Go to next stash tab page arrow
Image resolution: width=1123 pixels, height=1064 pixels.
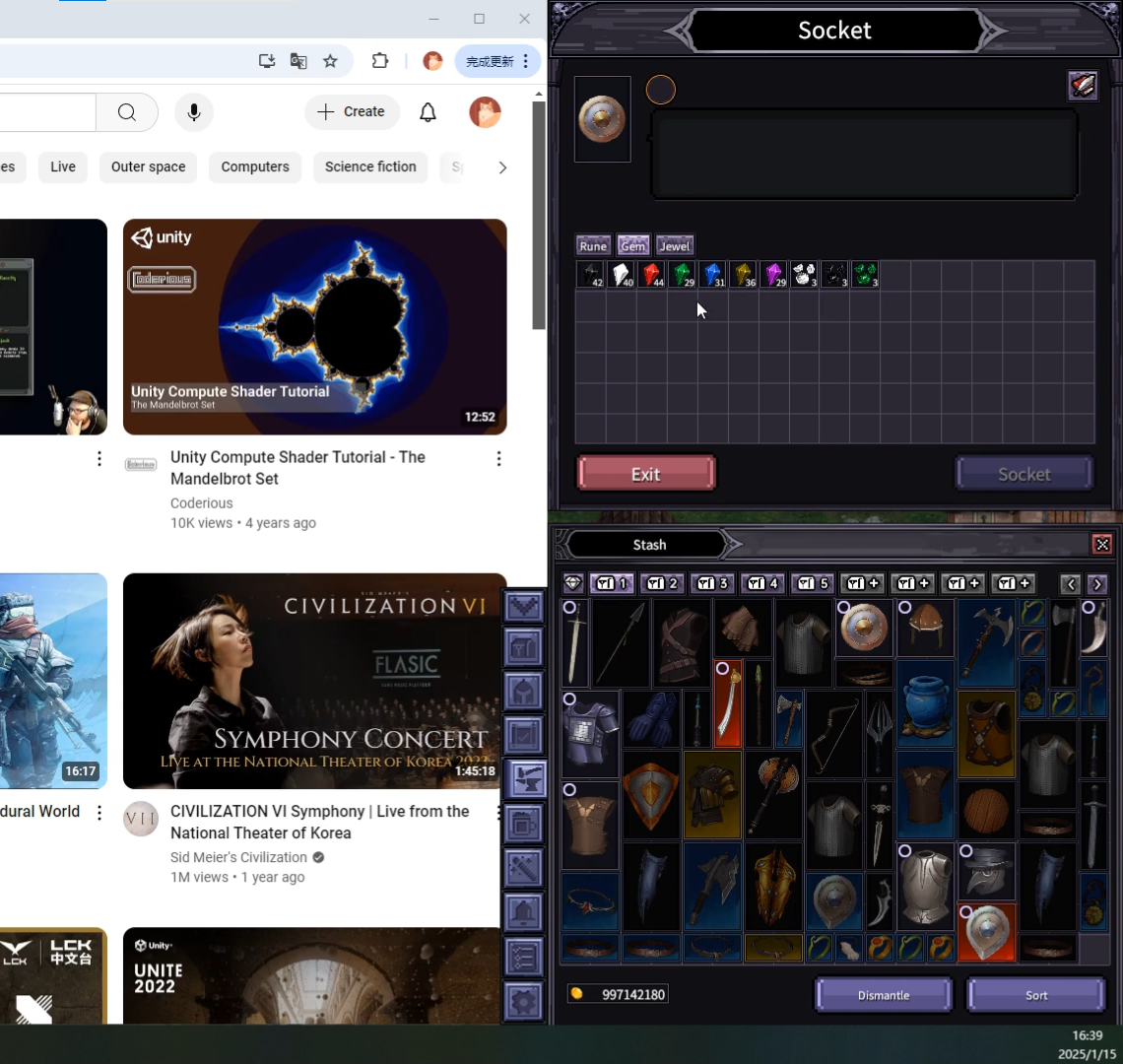pos(1096,584)
